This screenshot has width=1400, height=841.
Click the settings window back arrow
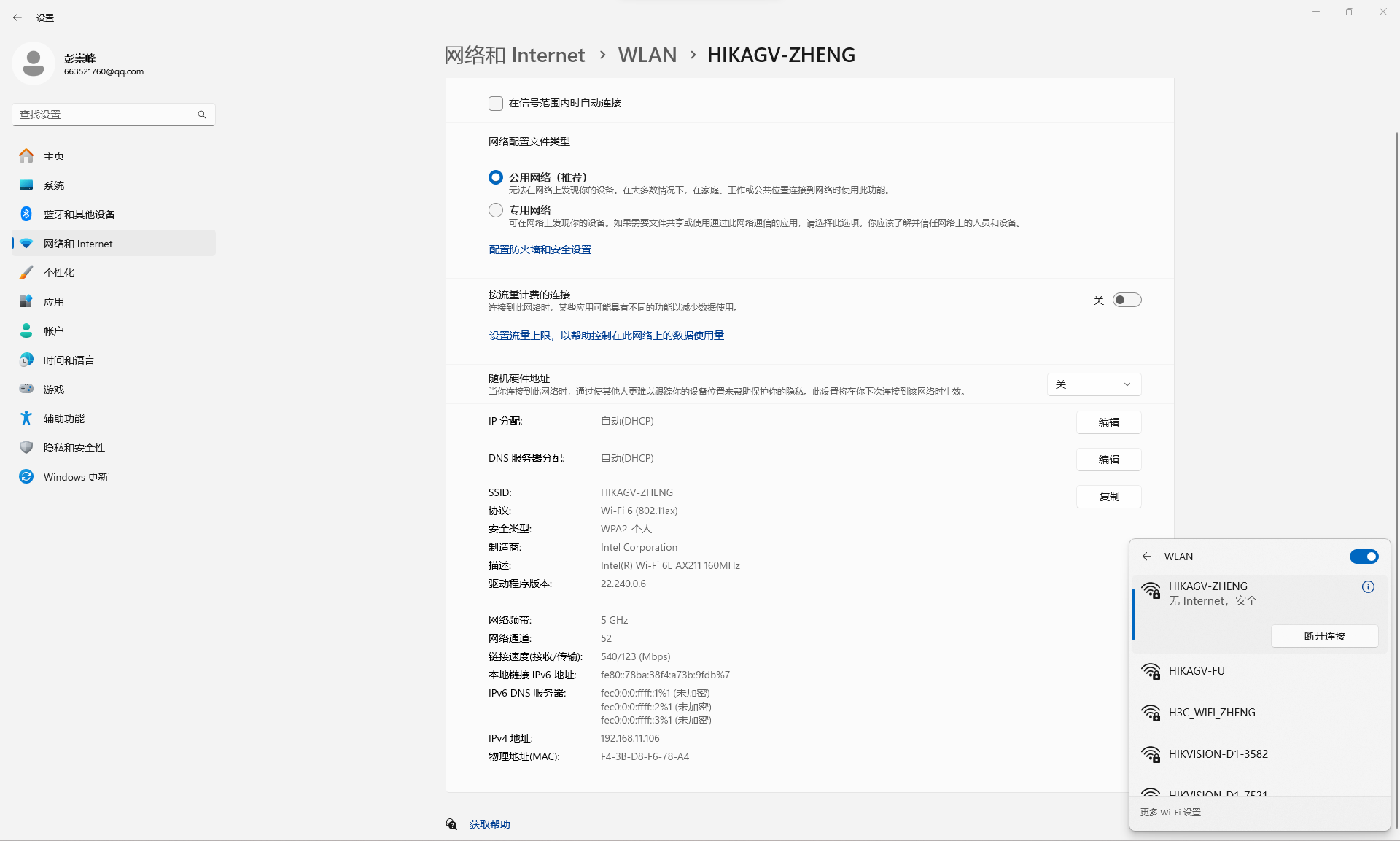(17, 18)
